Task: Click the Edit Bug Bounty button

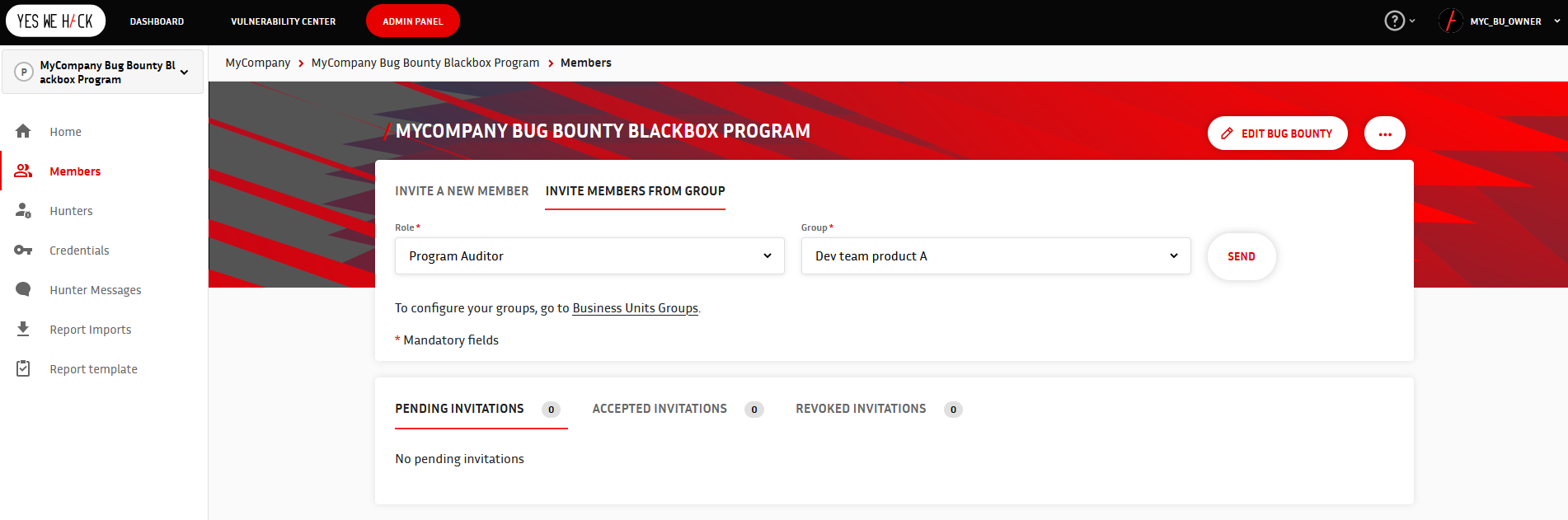Action: [x=1277, y=134]
